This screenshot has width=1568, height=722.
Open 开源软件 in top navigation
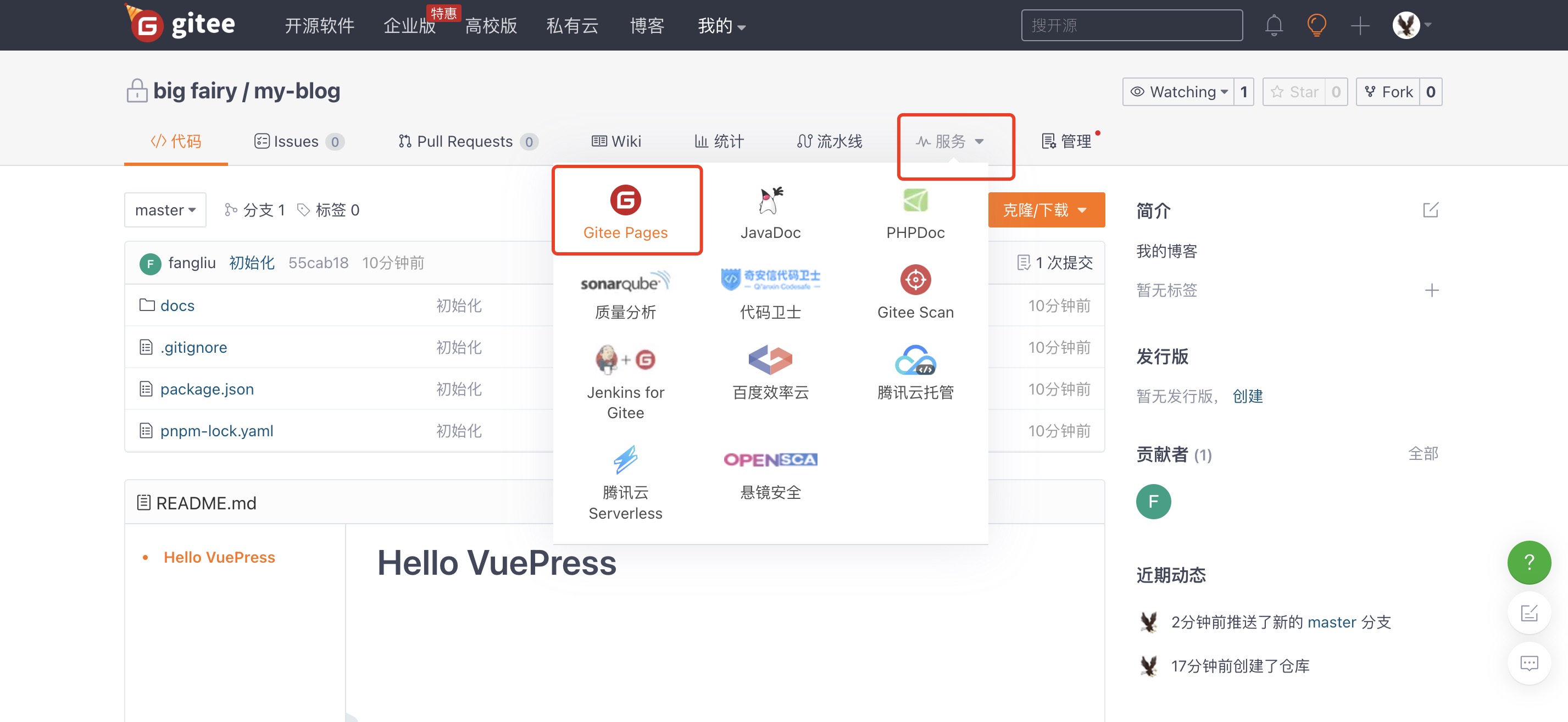coord(320,26)
